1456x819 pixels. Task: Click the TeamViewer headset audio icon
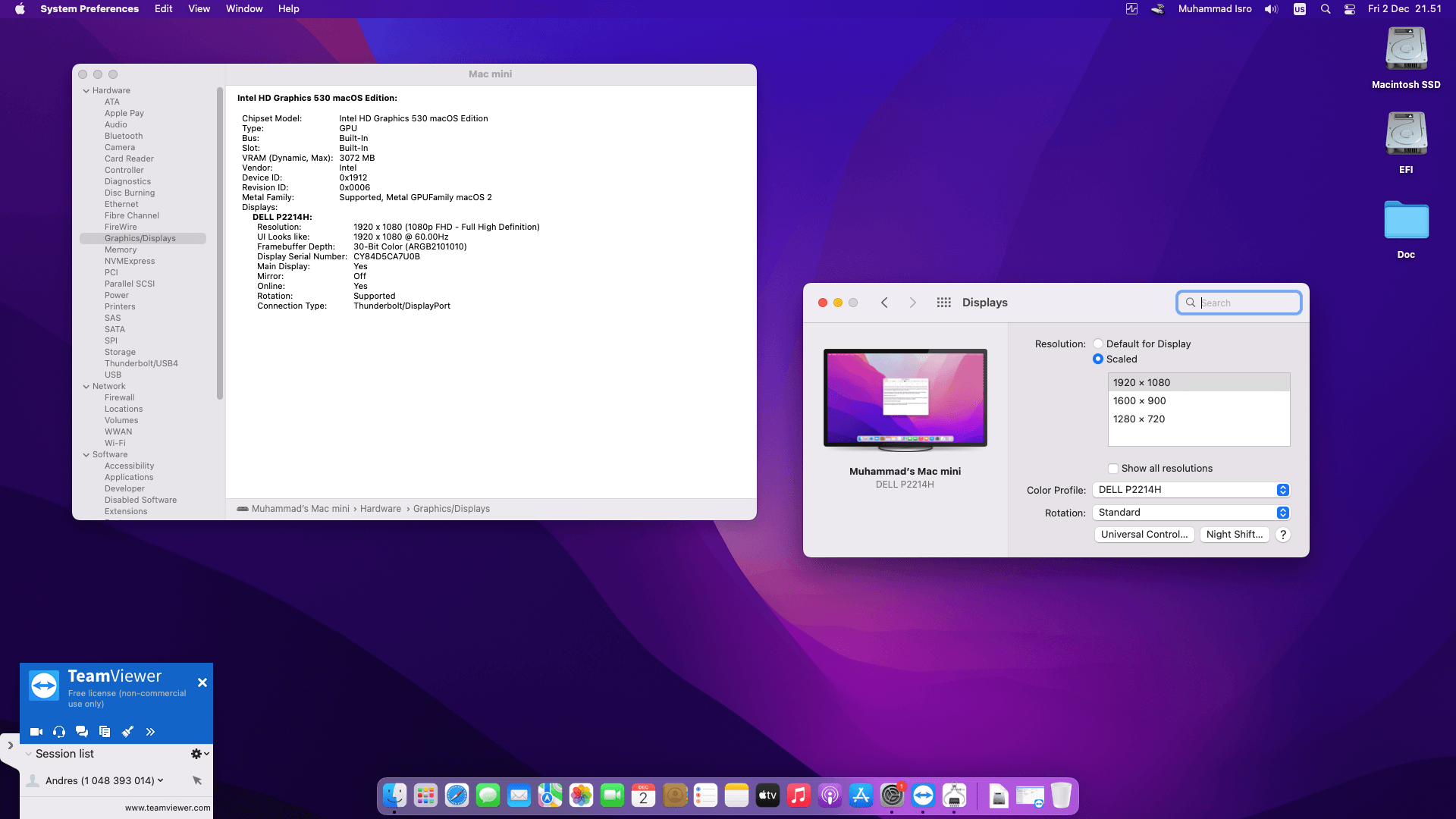pyautogui.click(x=59, y=732)
